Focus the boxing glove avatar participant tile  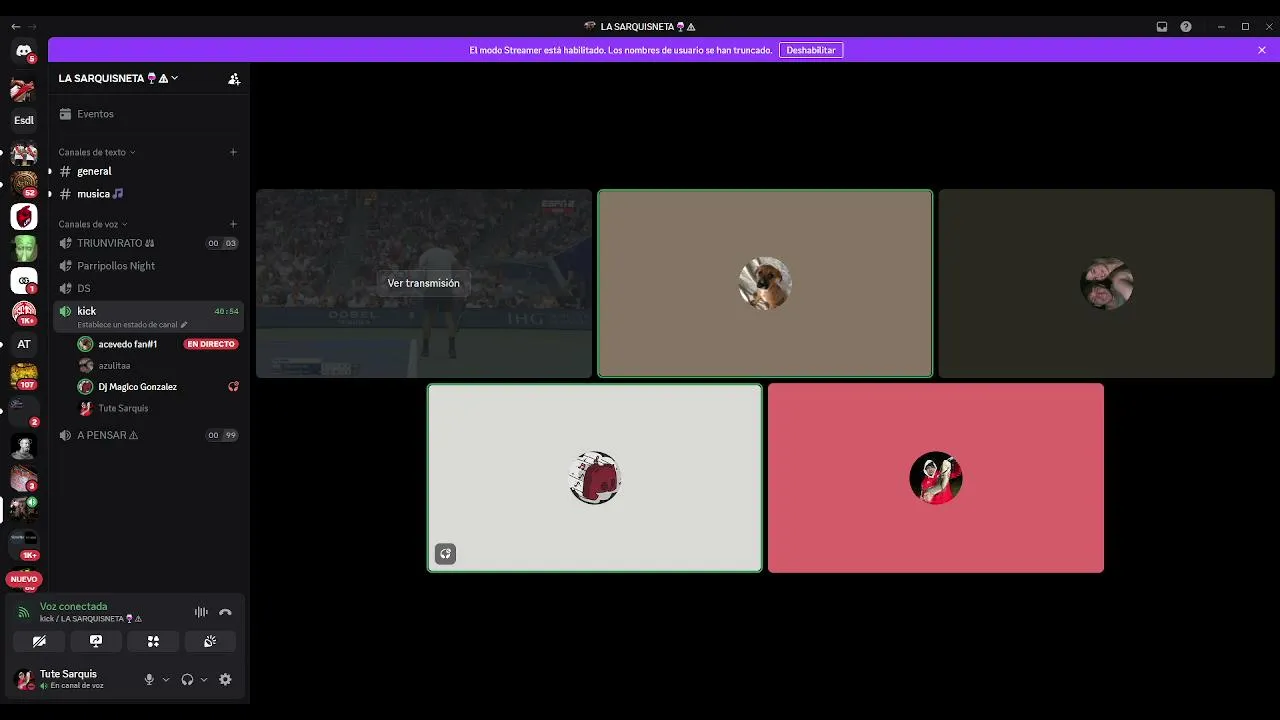(595, 478)
